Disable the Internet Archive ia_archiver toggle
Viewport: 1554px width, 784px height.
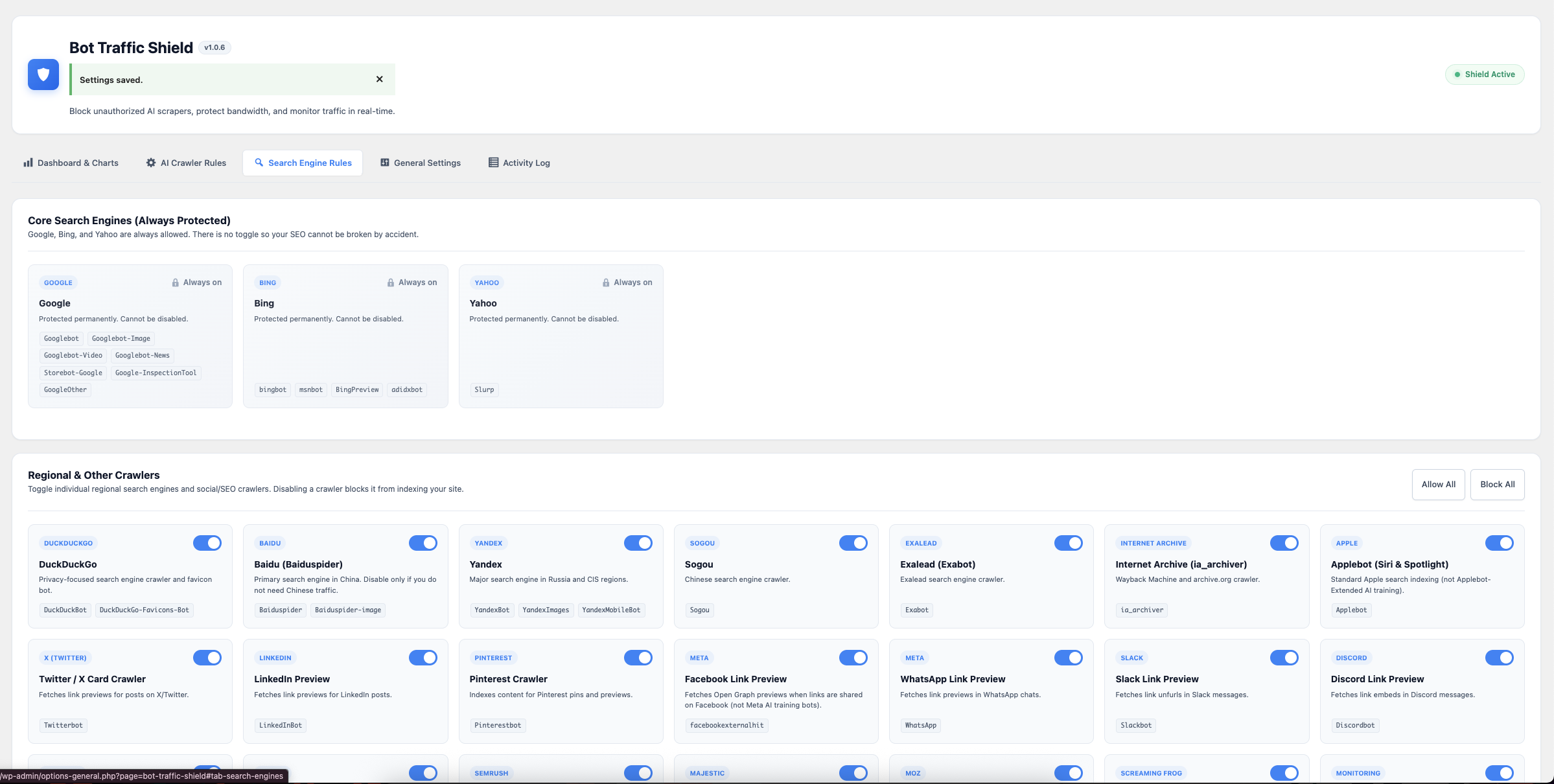(x=1284, y=543)
